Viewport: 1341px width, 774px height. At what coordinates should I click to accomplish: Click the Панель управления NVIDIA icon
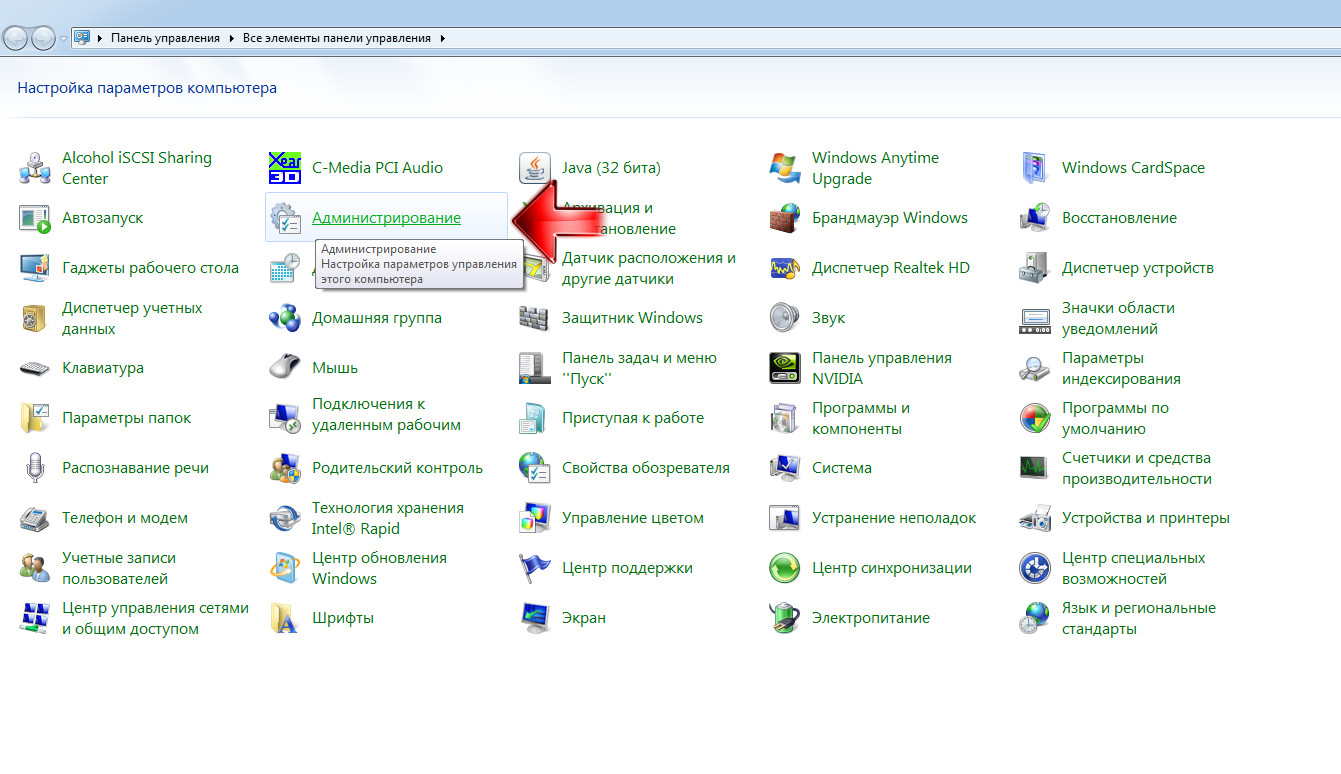click(x=785, y=368)
